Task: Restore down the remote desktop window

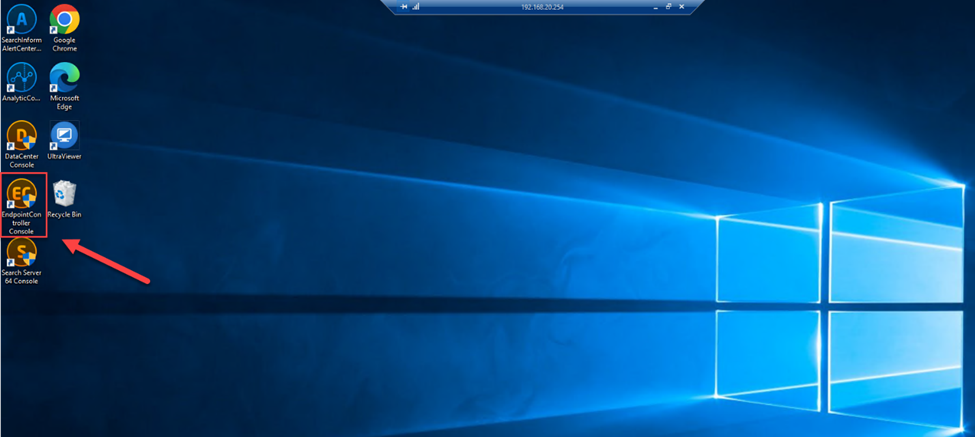Action: pyautogui.click(x=669, y=7)
